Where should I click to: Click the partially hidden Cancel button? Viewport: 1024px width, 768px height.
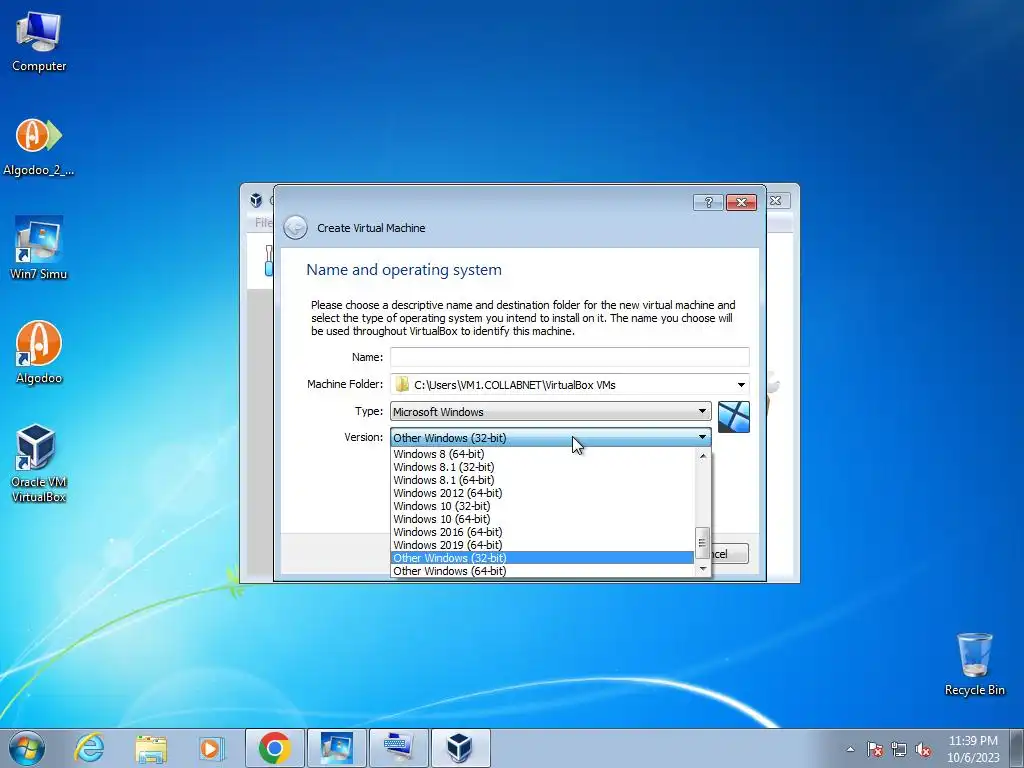coord(729,554)
